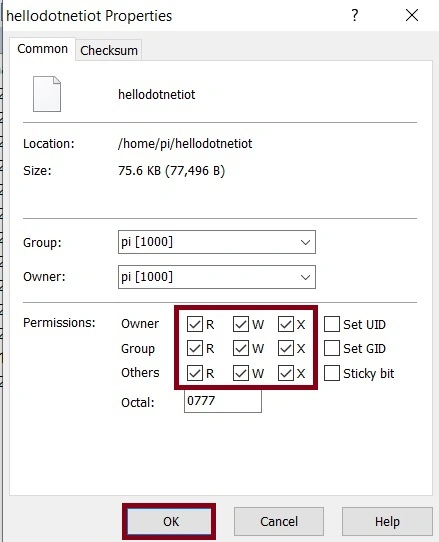Enable the Set UID checkbox

click(332, 324)
